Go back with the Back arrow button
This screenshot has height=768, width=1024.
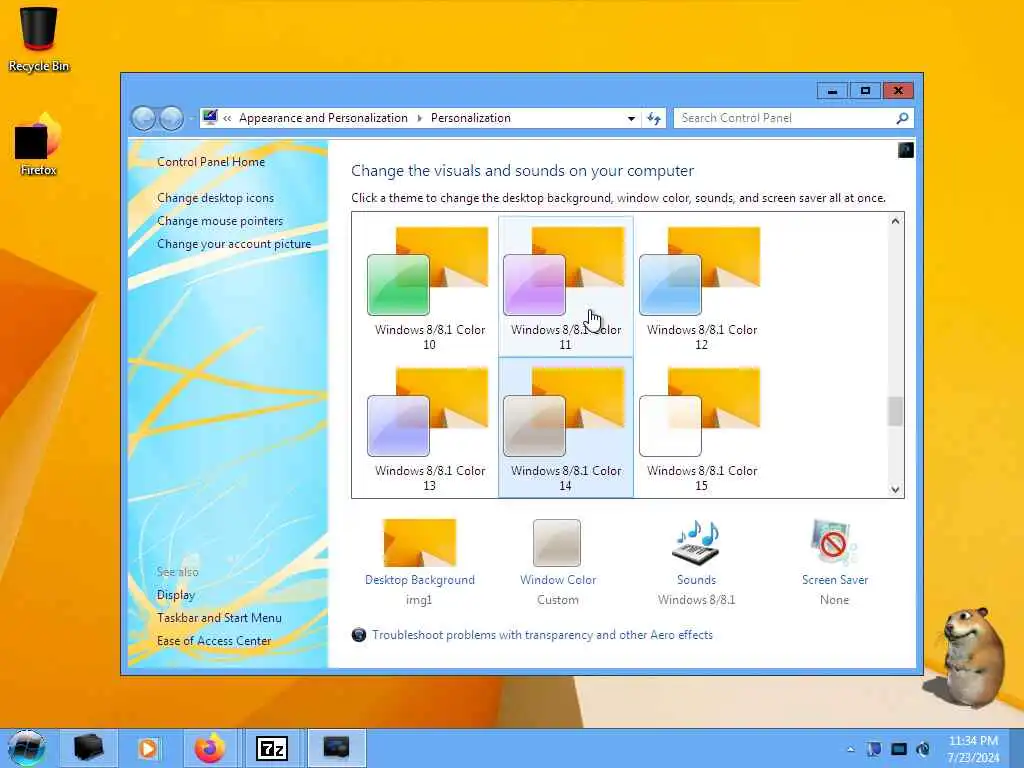144,118
